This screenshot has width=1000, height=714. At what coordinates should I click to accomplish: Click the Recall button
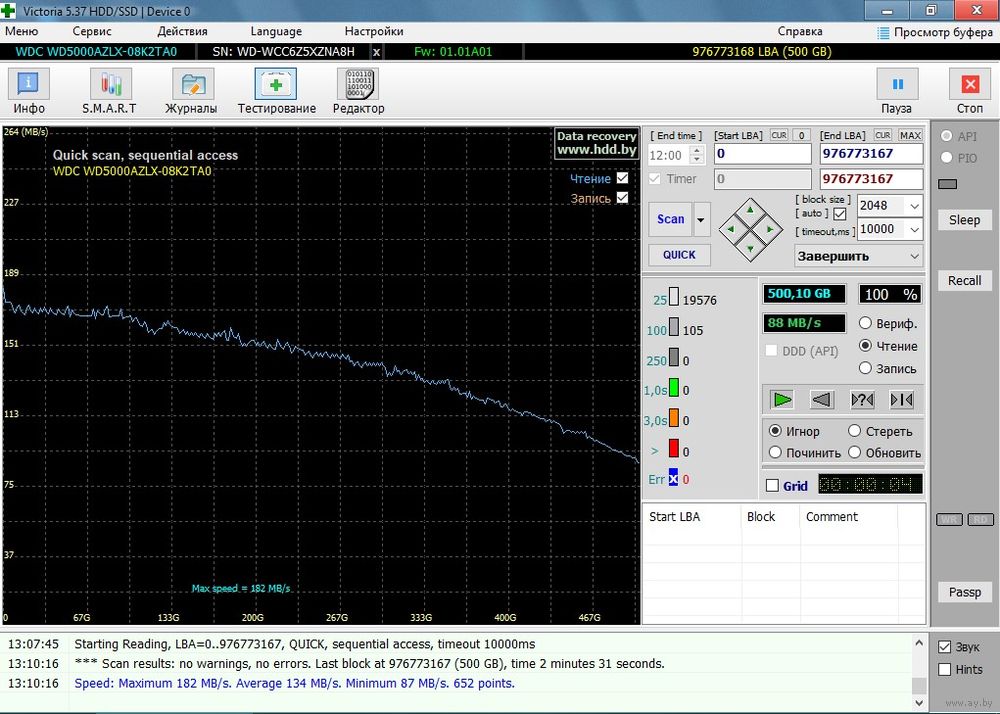(x=964, y=280)
